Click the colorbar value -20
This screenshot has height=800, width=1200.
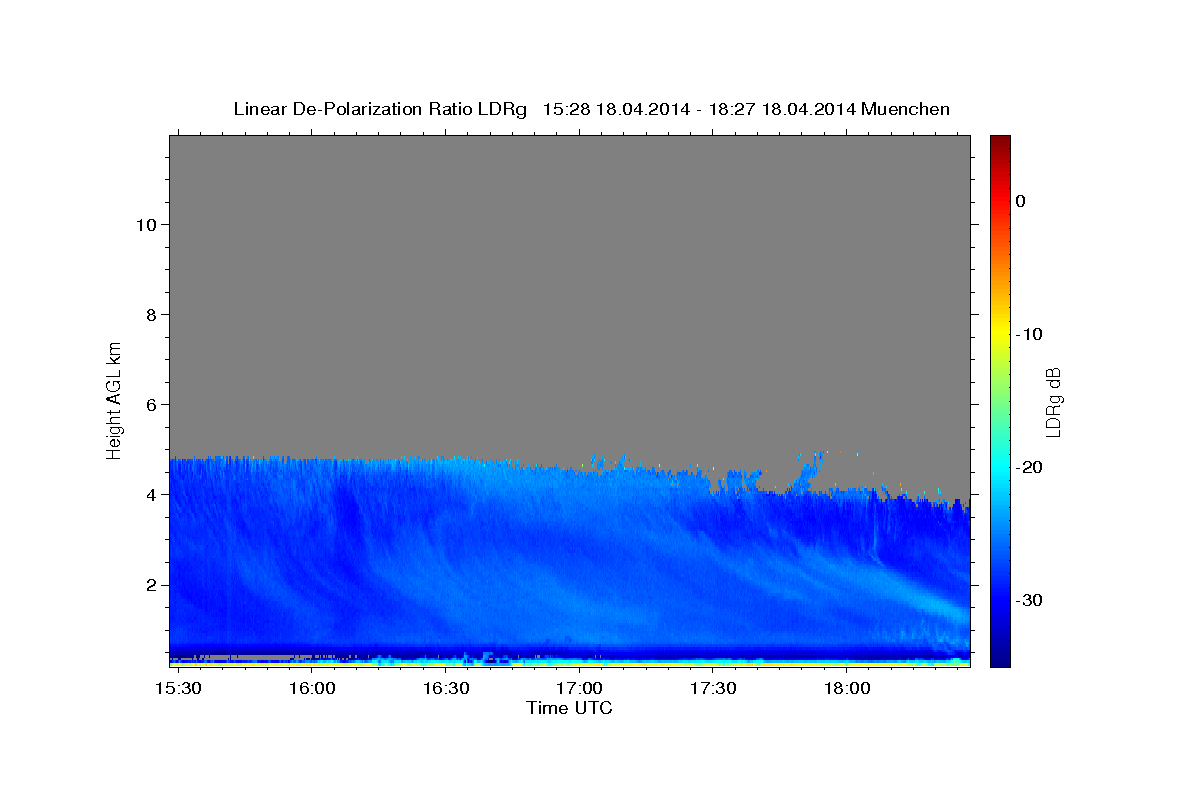tap(1029, 467)
